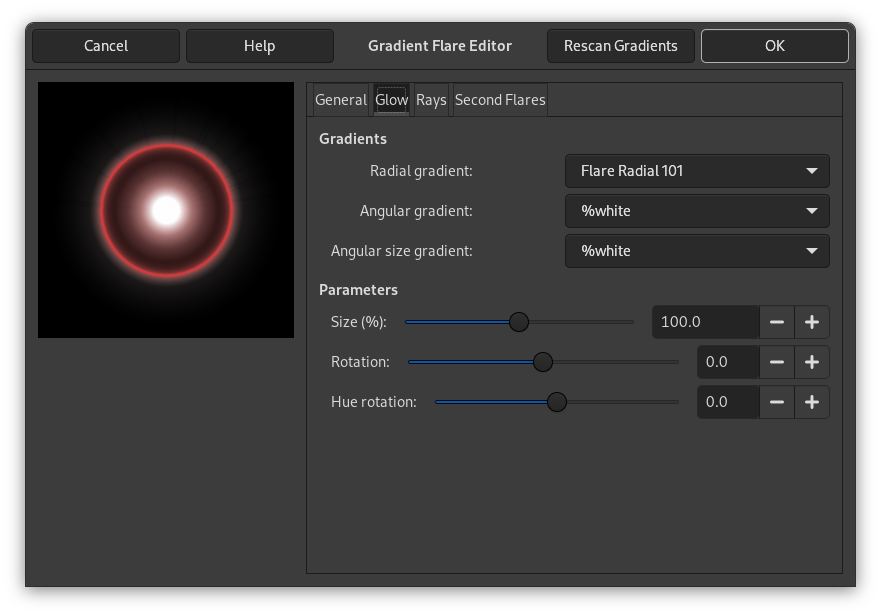Increase Size percentage with plus stepper
The image size is (881, 615).
pos(811,322)
